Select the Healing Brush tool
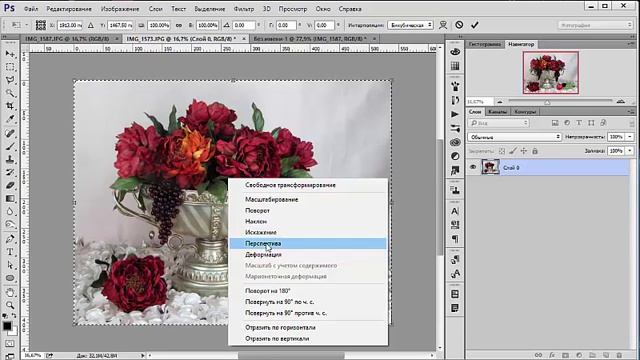The image size is (640, 360). click(10, 133)
